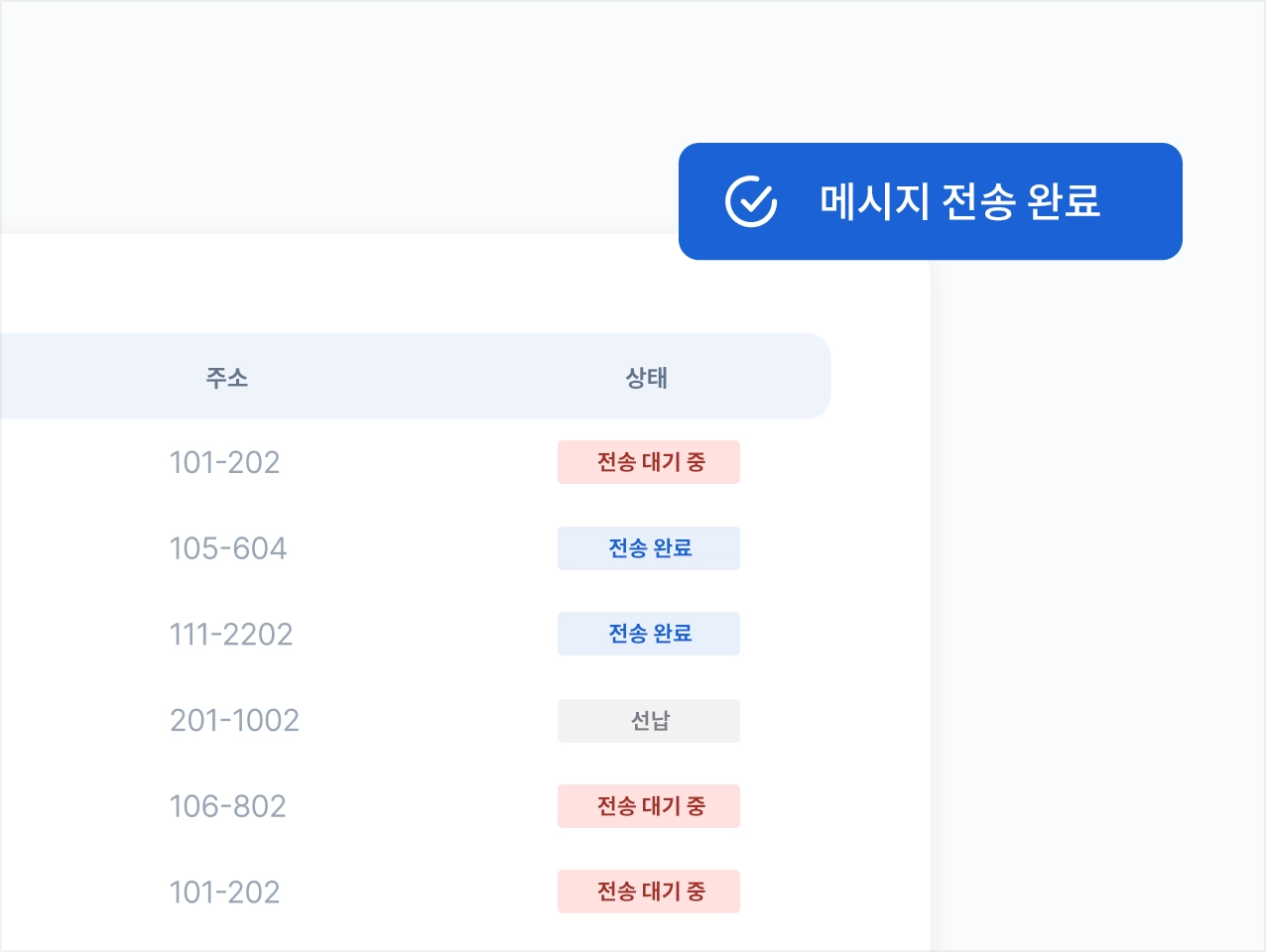Choose the 106-802 address entry
This screenshot has height=952, width=1266.
228,806
